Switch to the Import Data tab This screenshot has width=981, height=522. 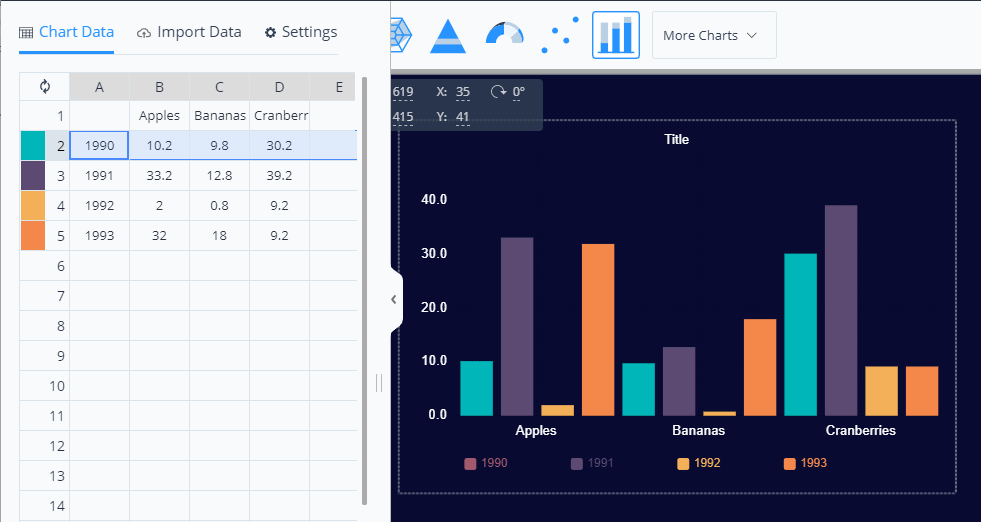(x=189, y=32)
